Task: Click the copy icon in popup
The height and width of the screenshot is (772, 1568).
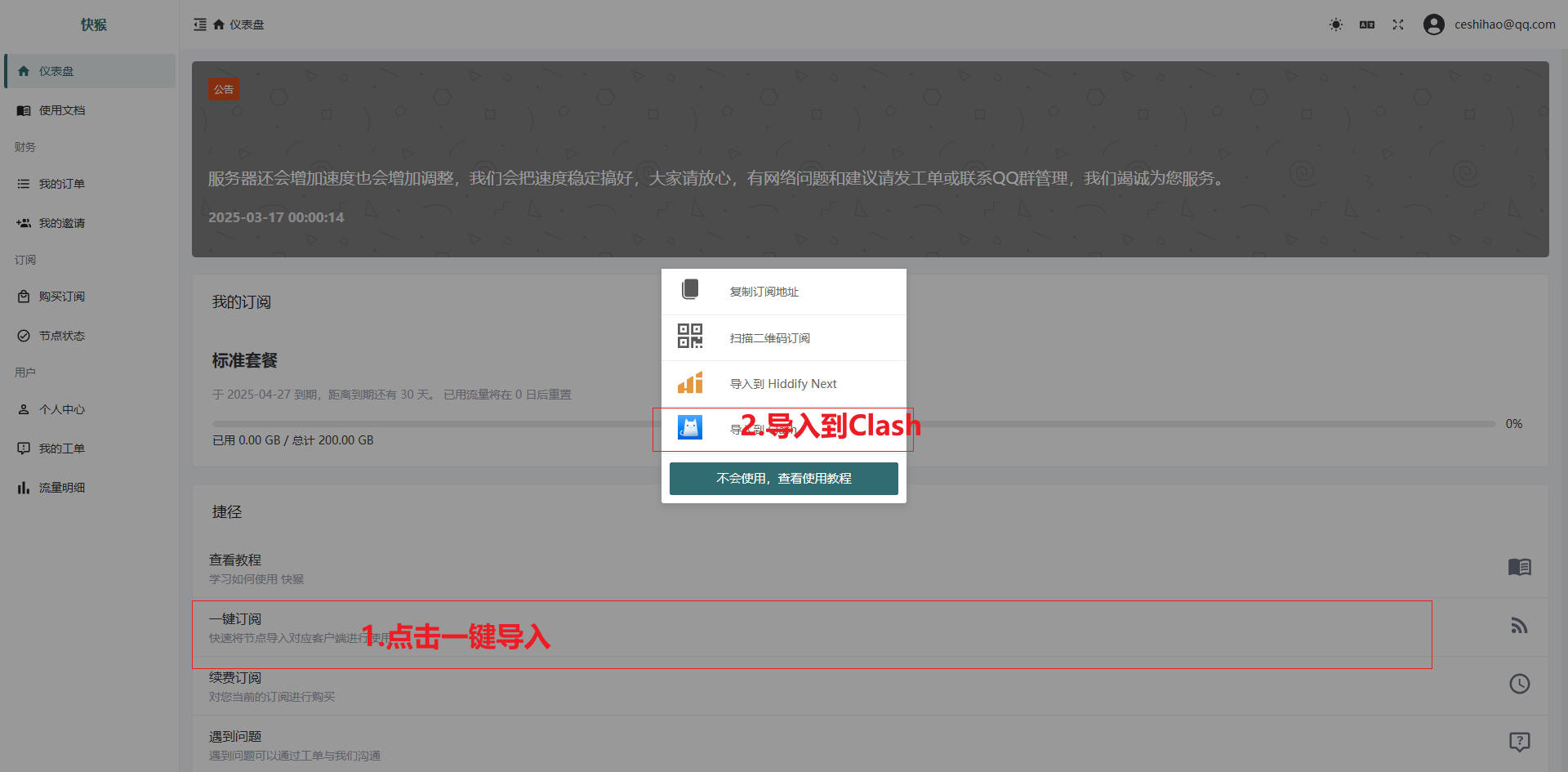Action: tap(690, 289)
